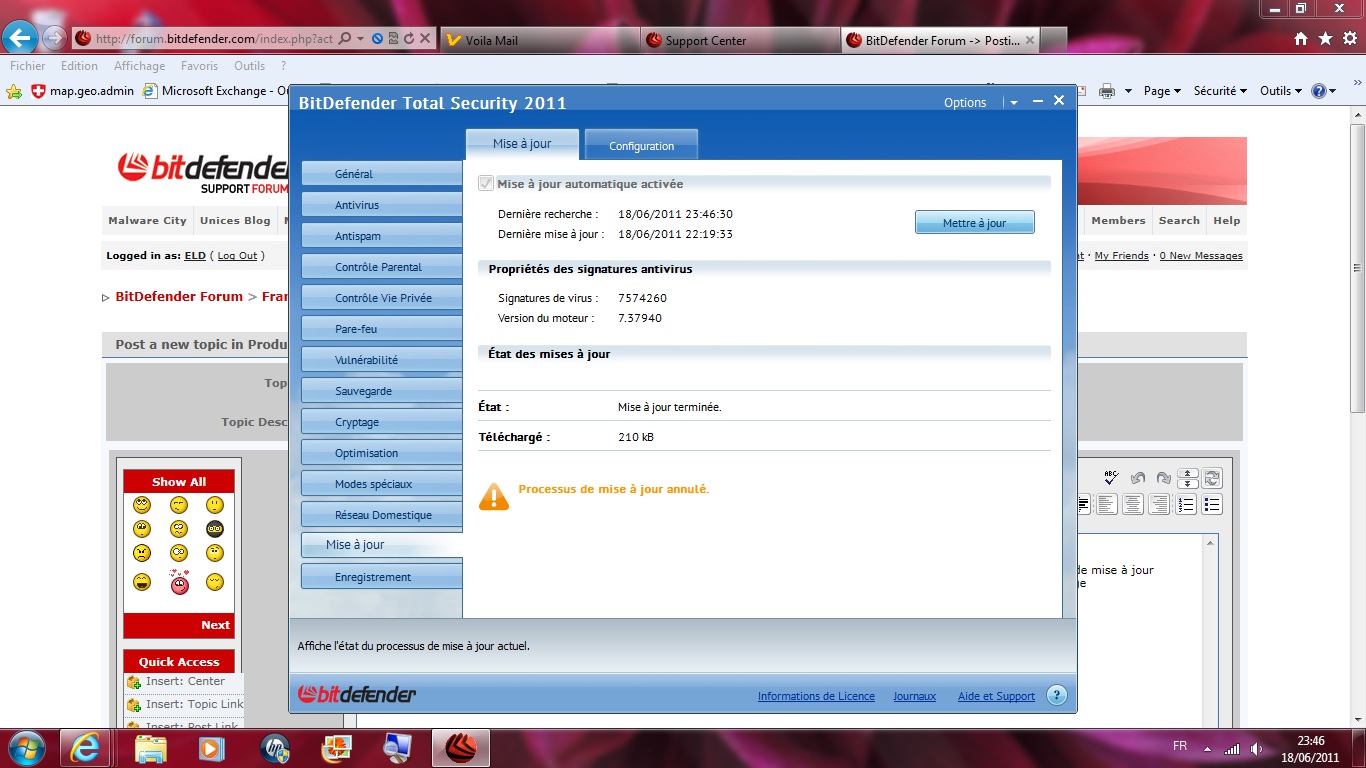Click the browser Favorites star icon
This screenshot has height=768, width=1366.
[x=1325, y=39]
